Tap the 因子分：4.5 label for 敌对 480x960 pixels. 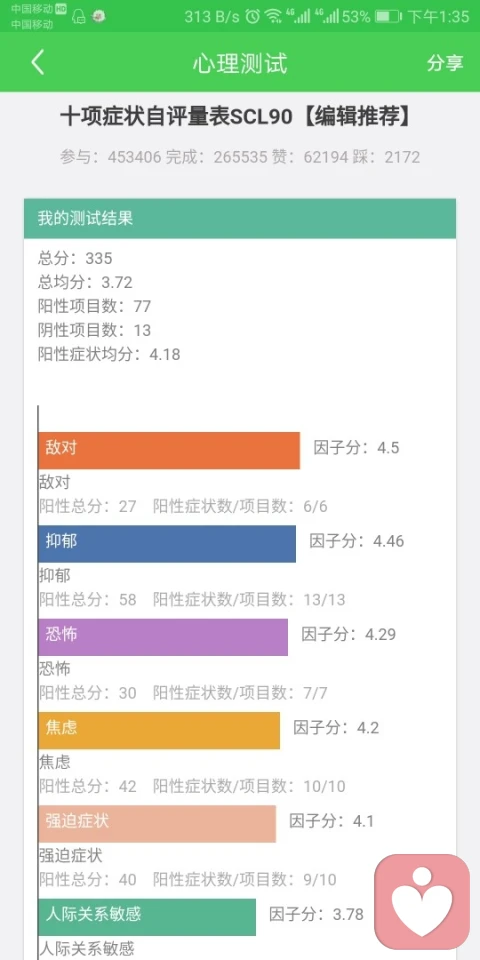tap(356, 448)
